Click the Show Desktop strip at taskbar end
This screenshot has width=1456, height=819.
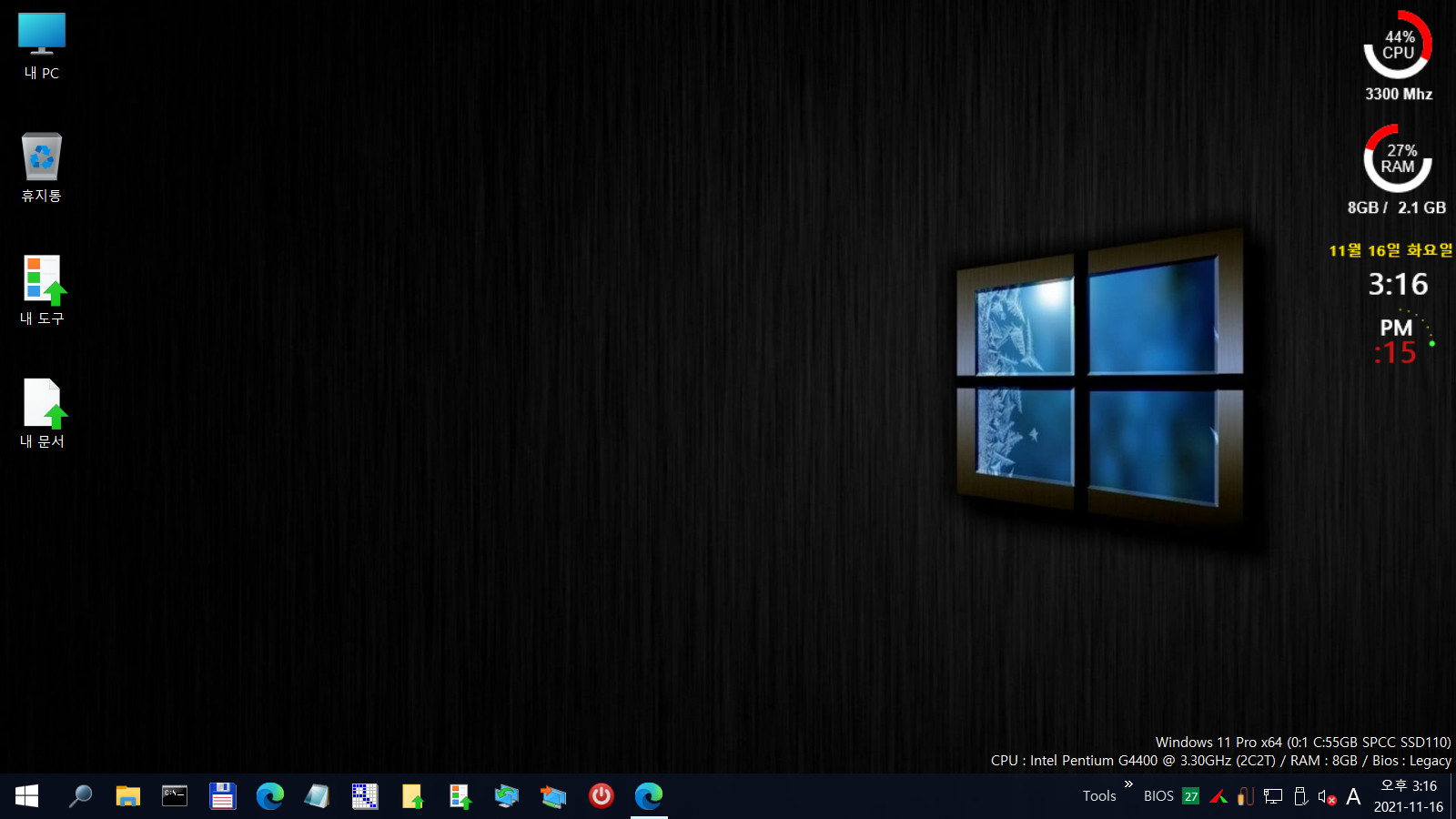coord(1452,796)
